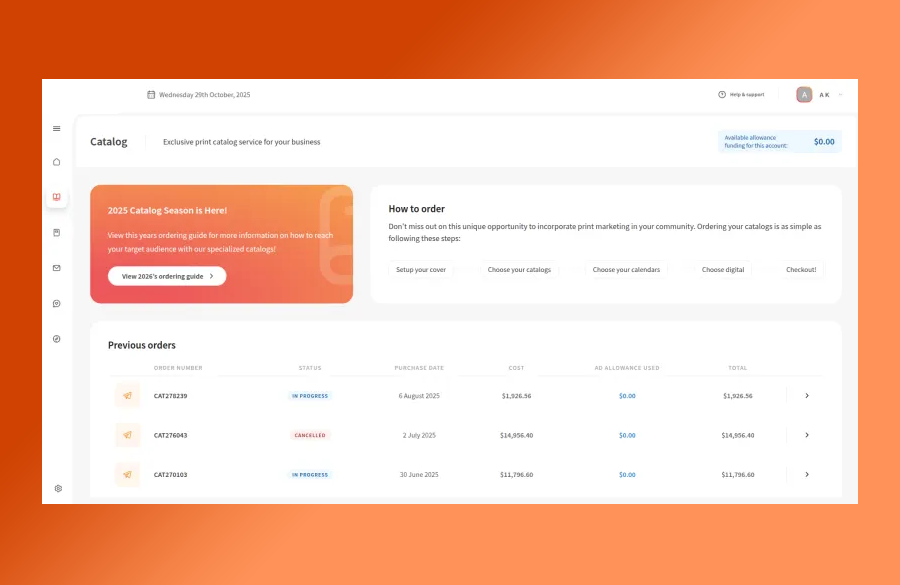Screen dimensions: 900x585
Task: Expand details for order CAT276043
Action: pos(806,435)
